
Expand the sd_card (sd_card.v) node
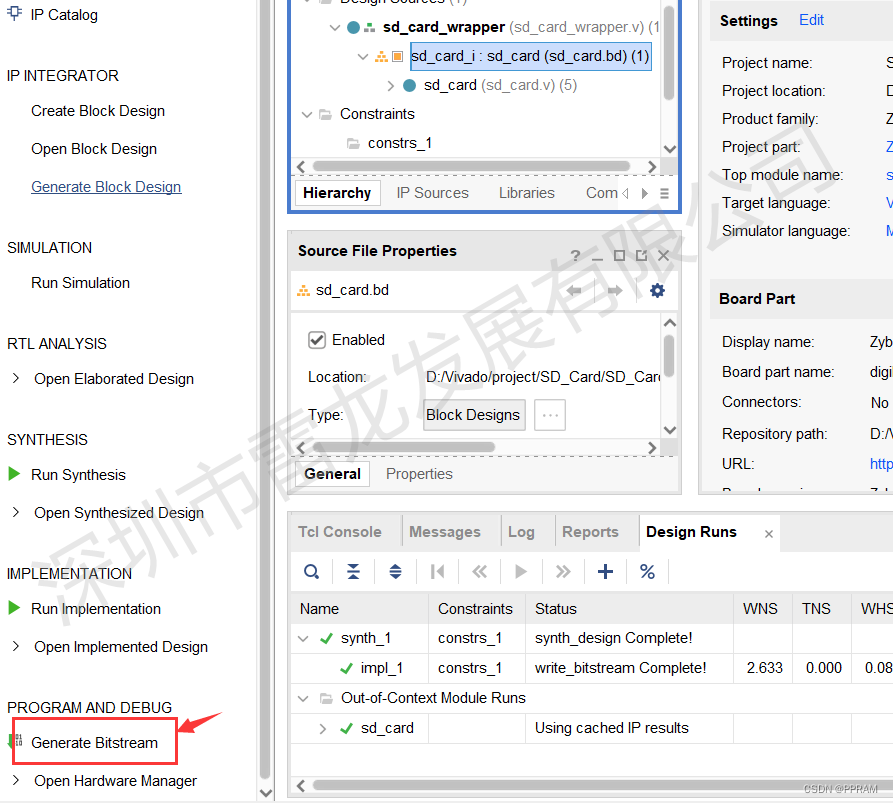click(x=391, y=85)
